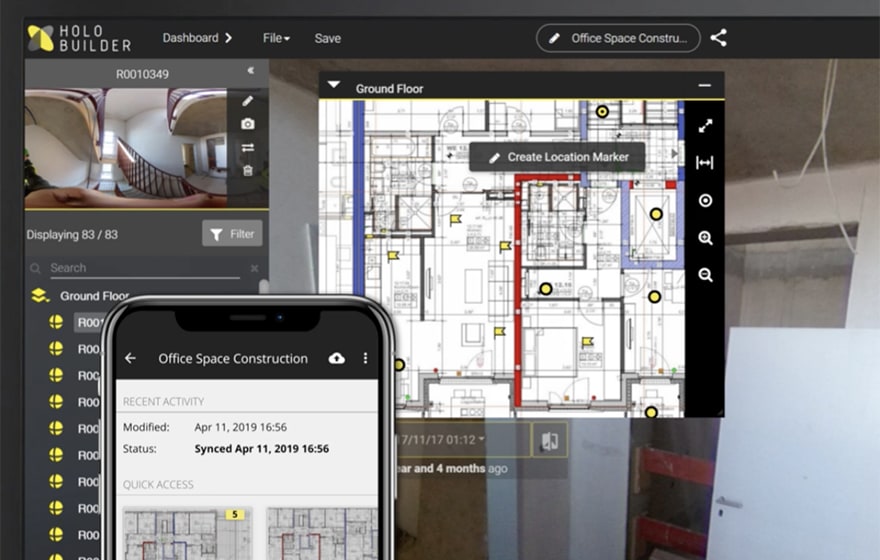This screenshot has width=880, height=560.
Task: Click Save in top bar
Action: (328, 38)
